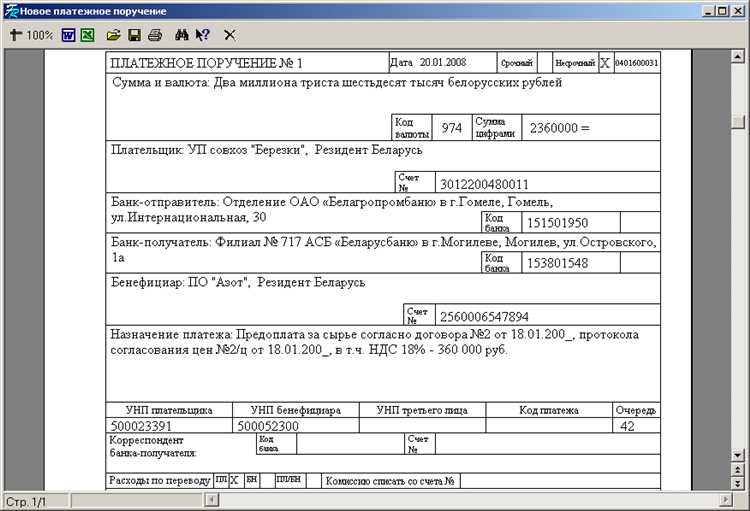Click the zoom crosshair icon in toolbar
750x511 pixels.
[15, 35]
